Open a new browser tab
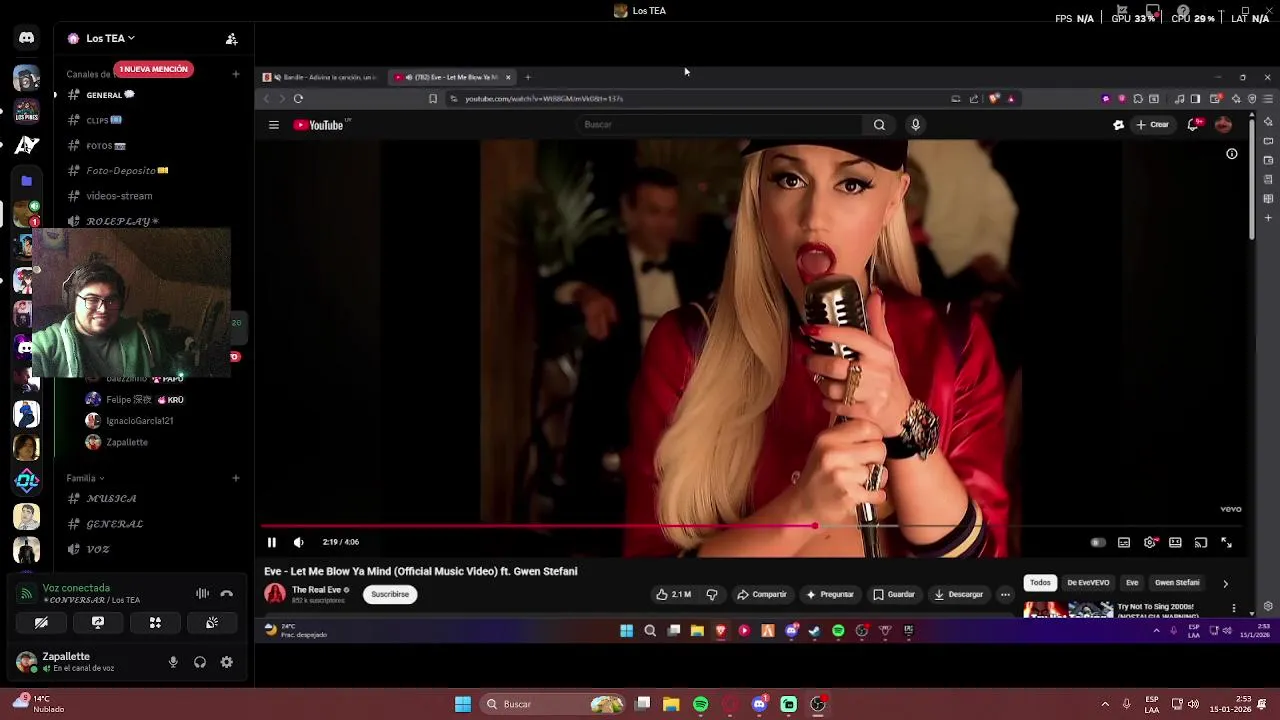 (528, 77)
